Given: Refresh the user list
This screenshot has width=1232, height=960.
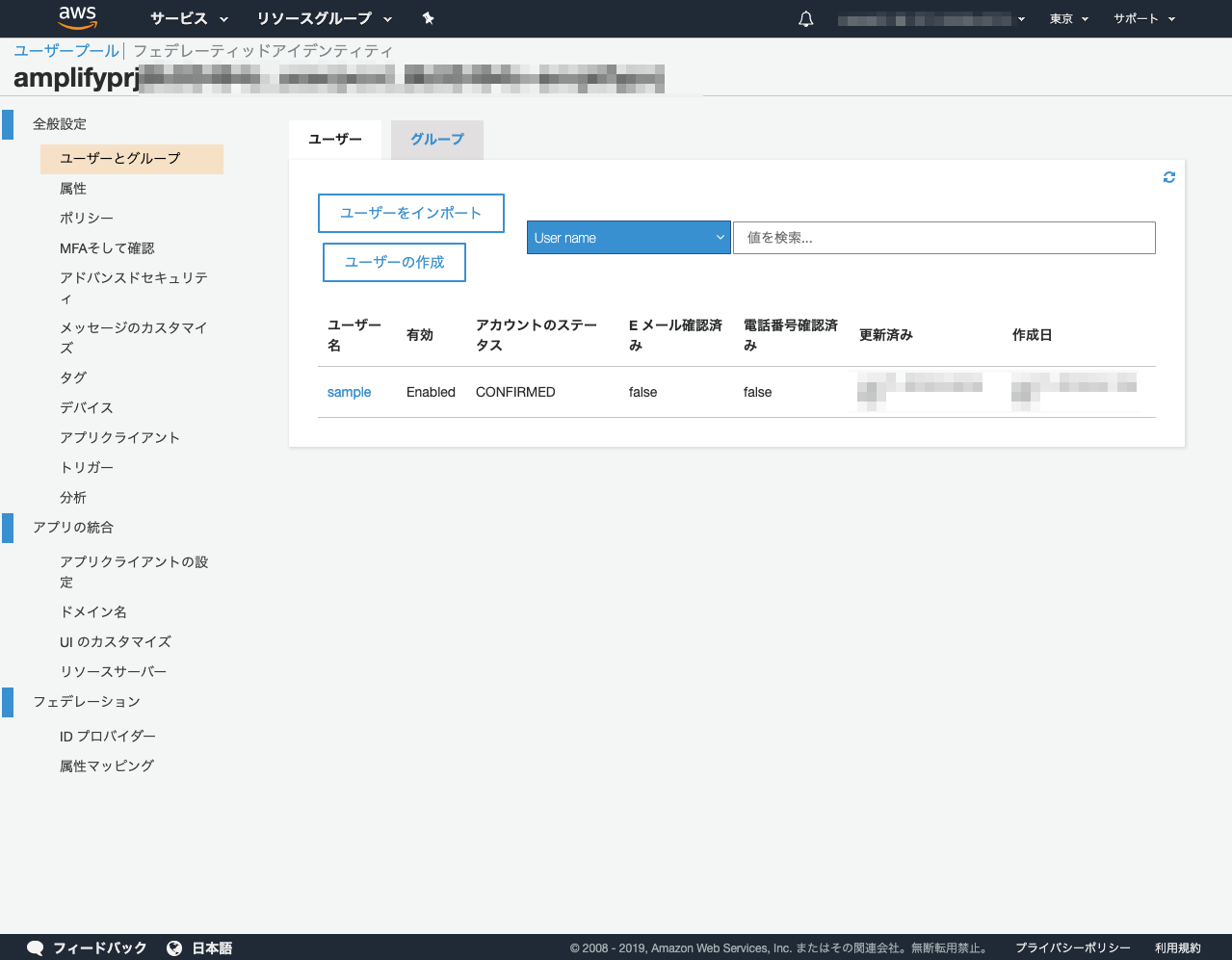Looking at the screenshot, I should 1168,177.
